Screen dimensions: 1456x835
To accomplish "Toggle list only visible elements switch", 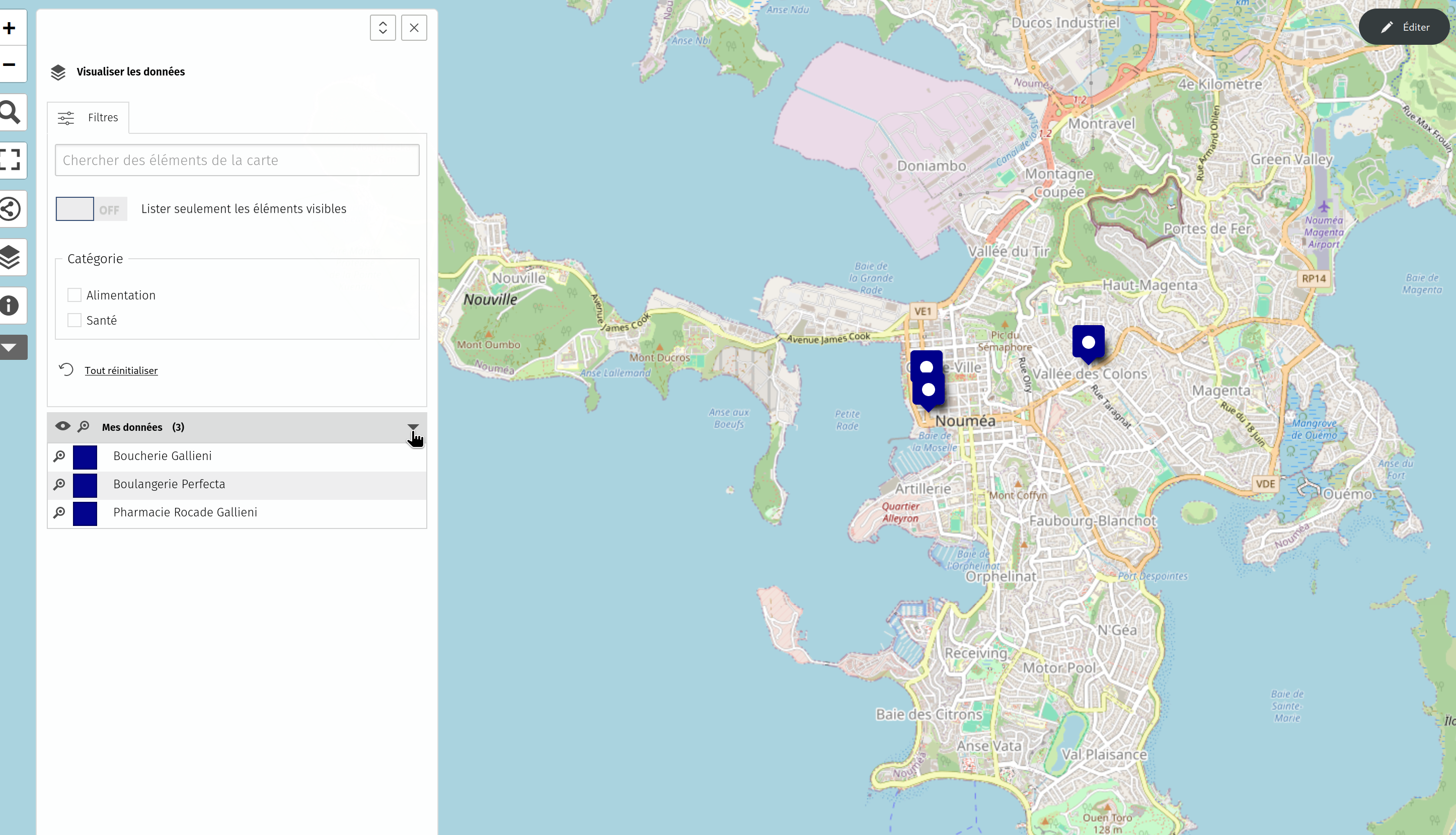I will (x=91, y=209).
